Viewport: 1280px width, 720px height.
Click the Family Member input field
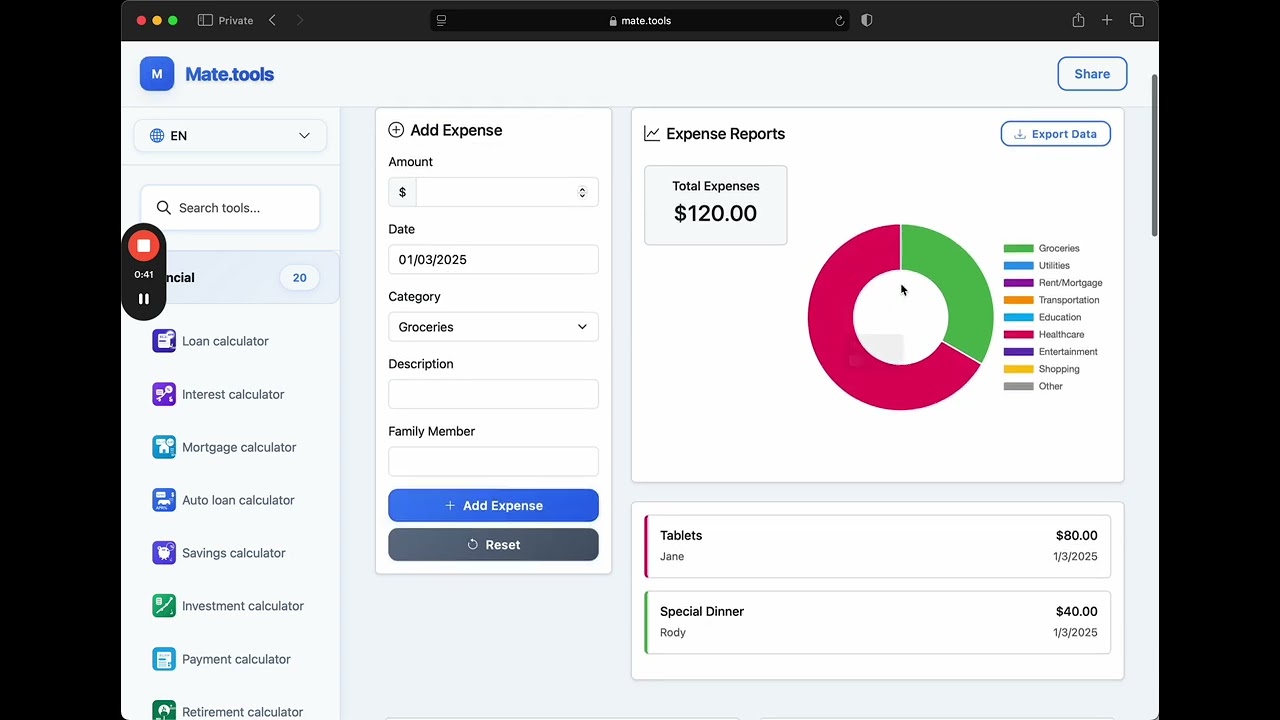[493, 461]
